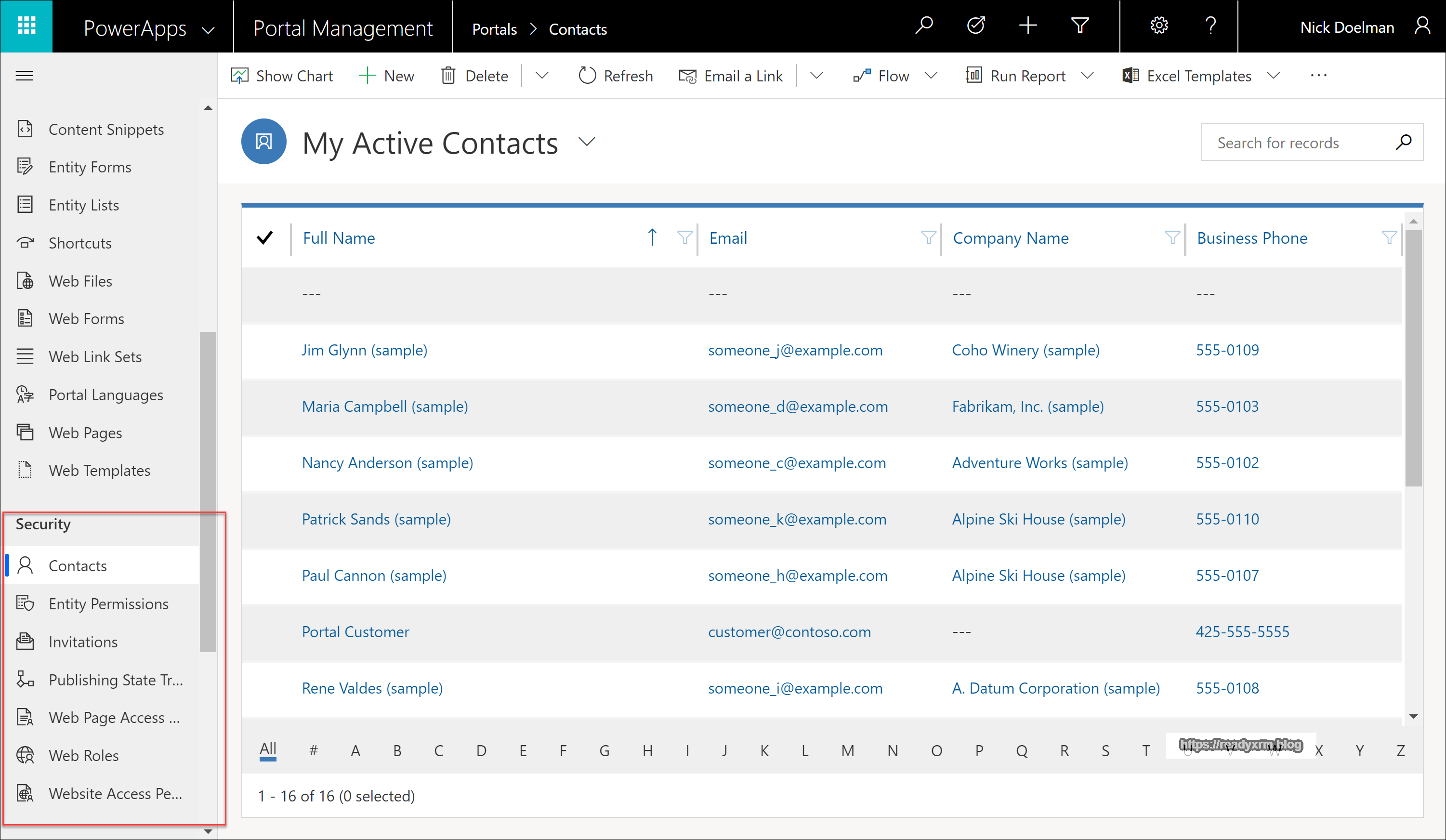The width and height of the screenshot is (1446, 840).
Task: Click the Show Chart toolbar button
Action: click(x=282, y=76)
